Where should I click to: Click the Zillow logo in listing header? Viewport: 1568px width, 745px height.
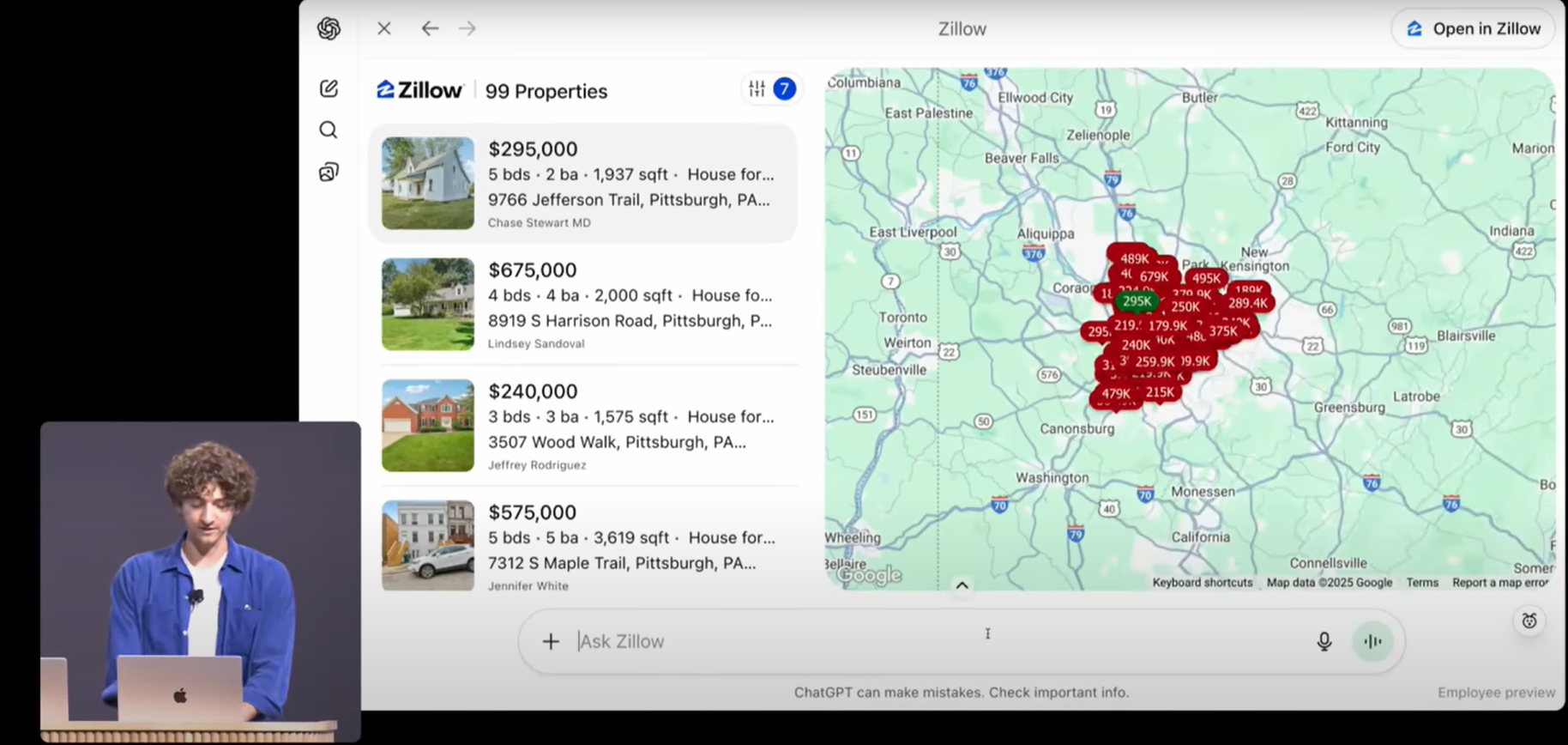click(419, 90)
